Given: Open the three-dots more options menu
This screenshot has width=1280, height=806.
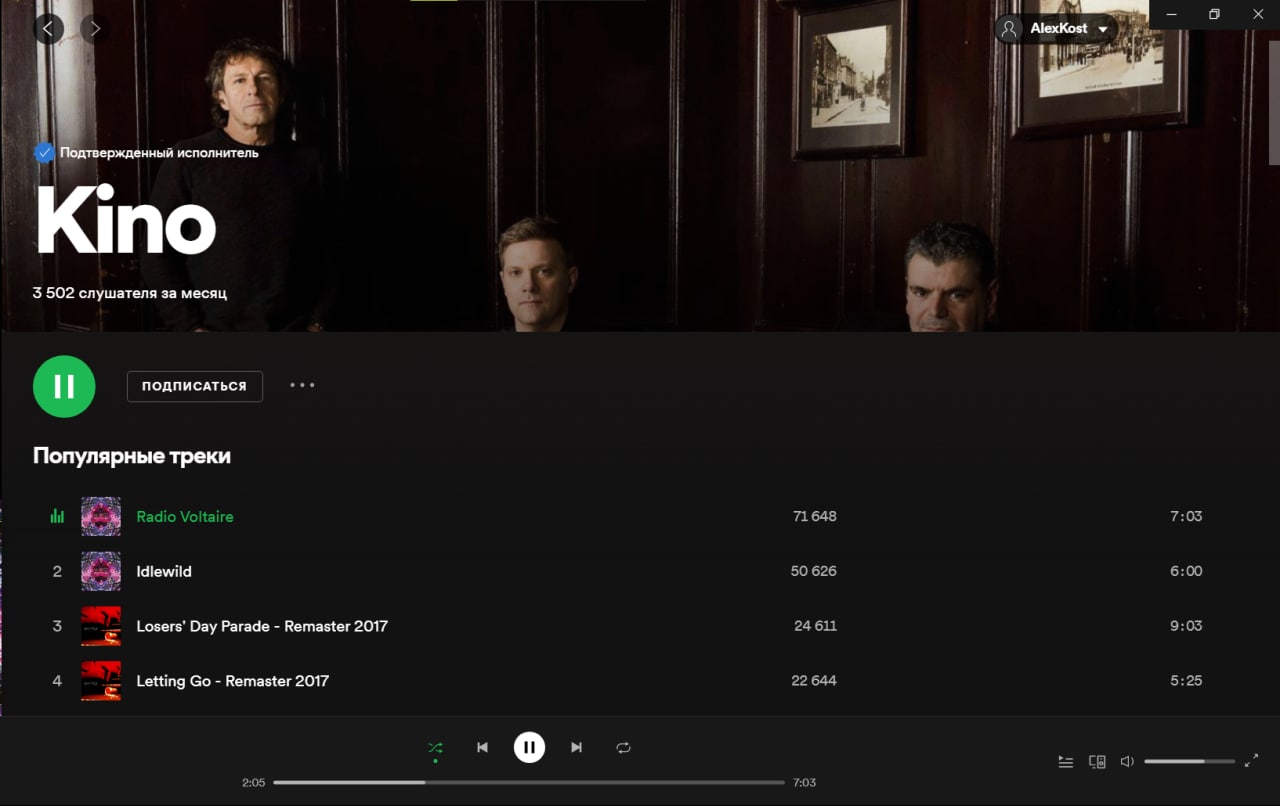Looking at the screenshot, I should point(302,385).
